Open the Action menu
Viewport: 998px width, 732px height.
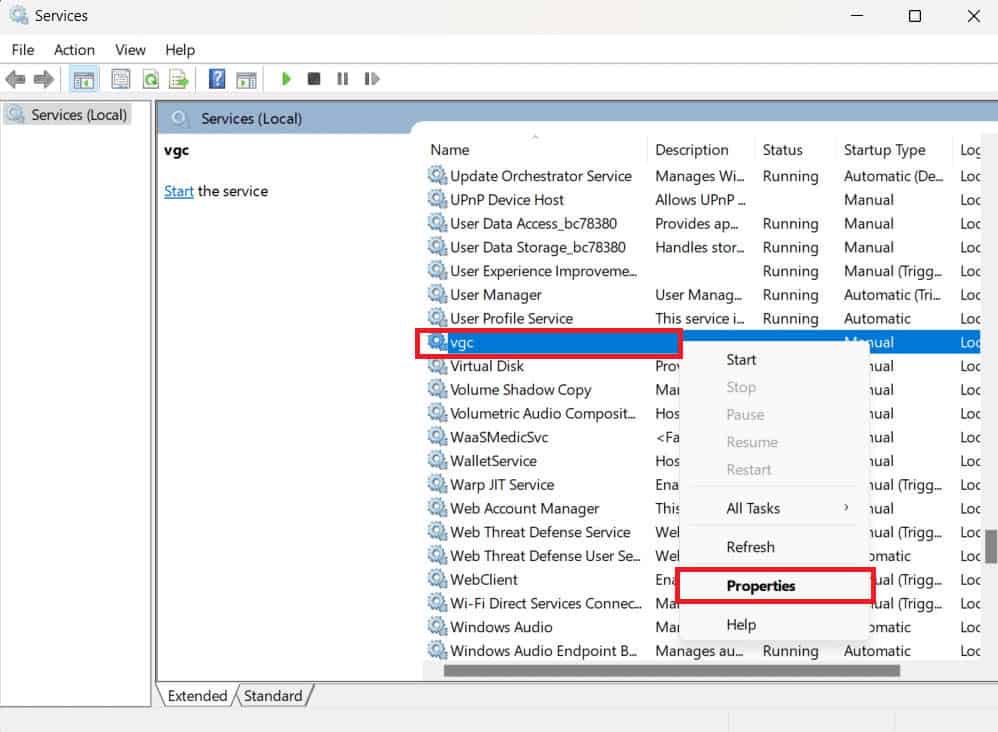pyautogui.click(x=74, y=49)
